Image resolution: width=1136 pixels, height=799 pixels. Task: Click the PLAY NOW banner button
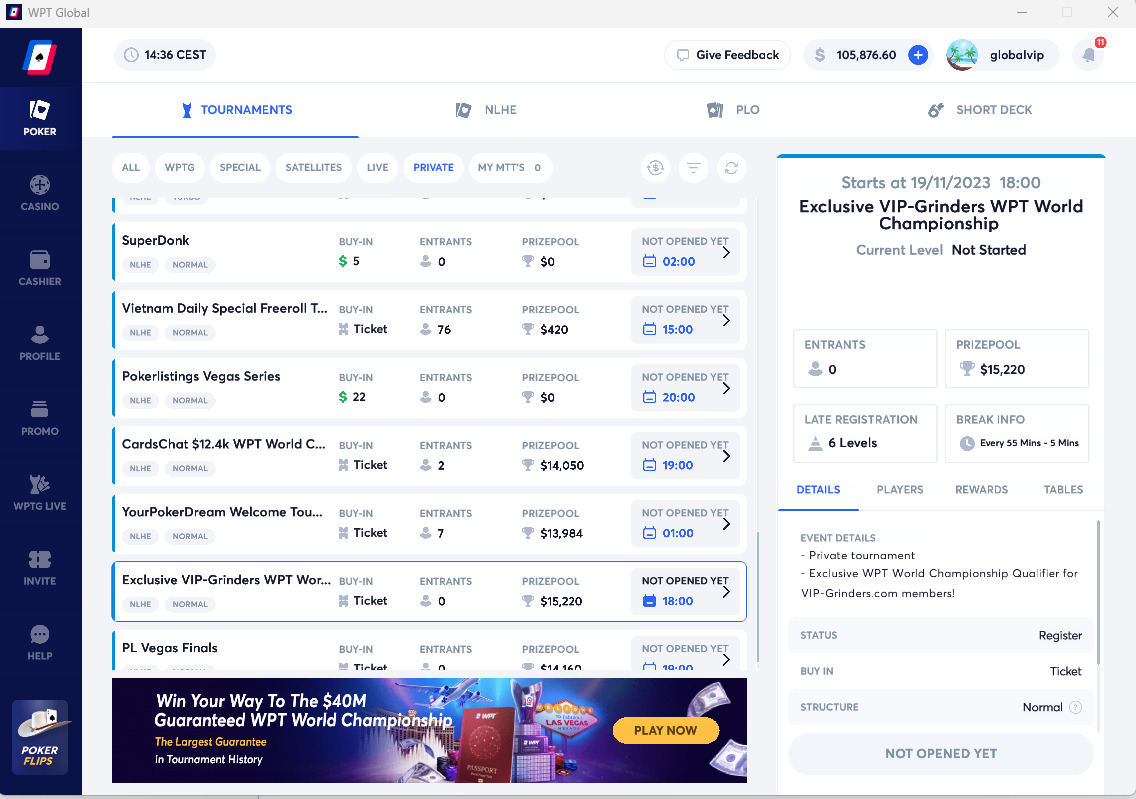point(665,731)
